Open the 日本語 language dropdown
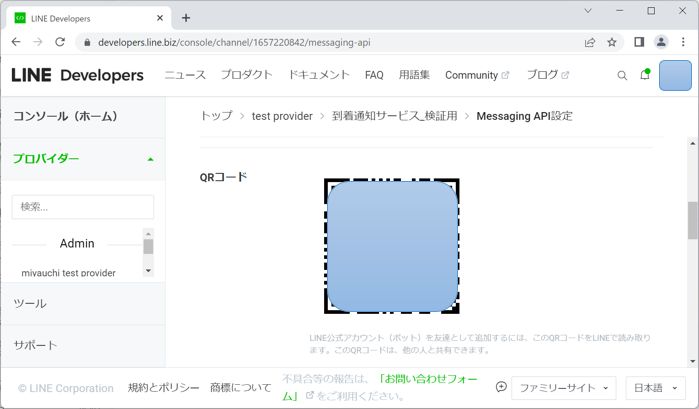 656,388
